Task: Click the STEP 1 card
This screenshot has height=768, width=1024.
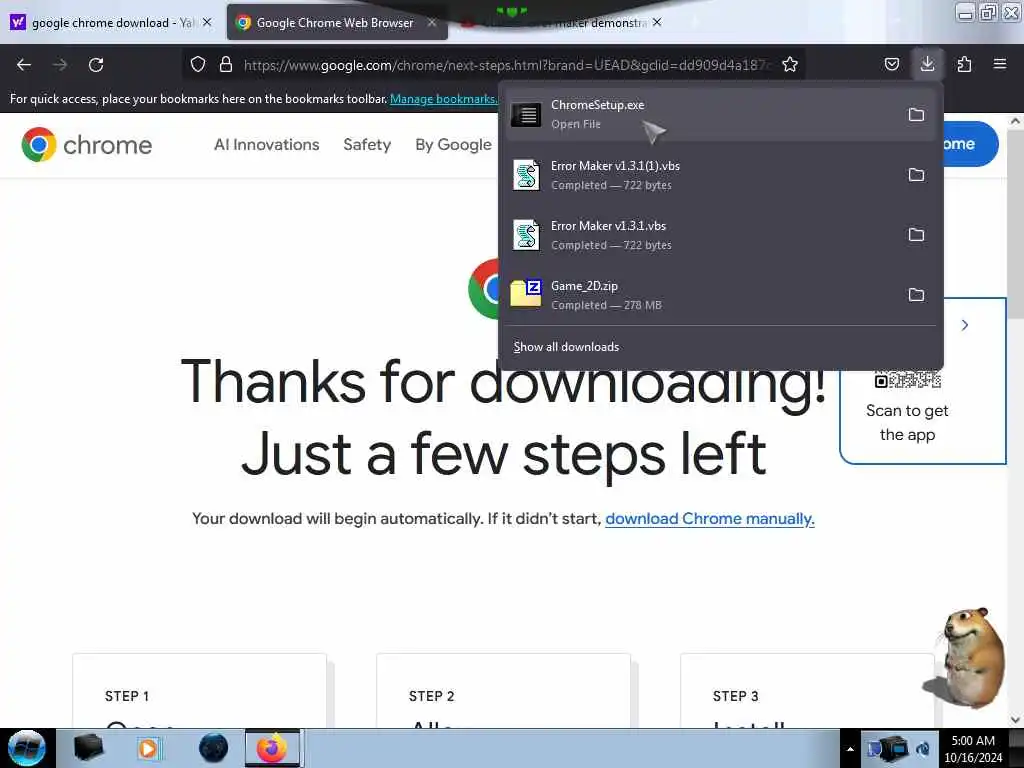Action: point(200,691)
